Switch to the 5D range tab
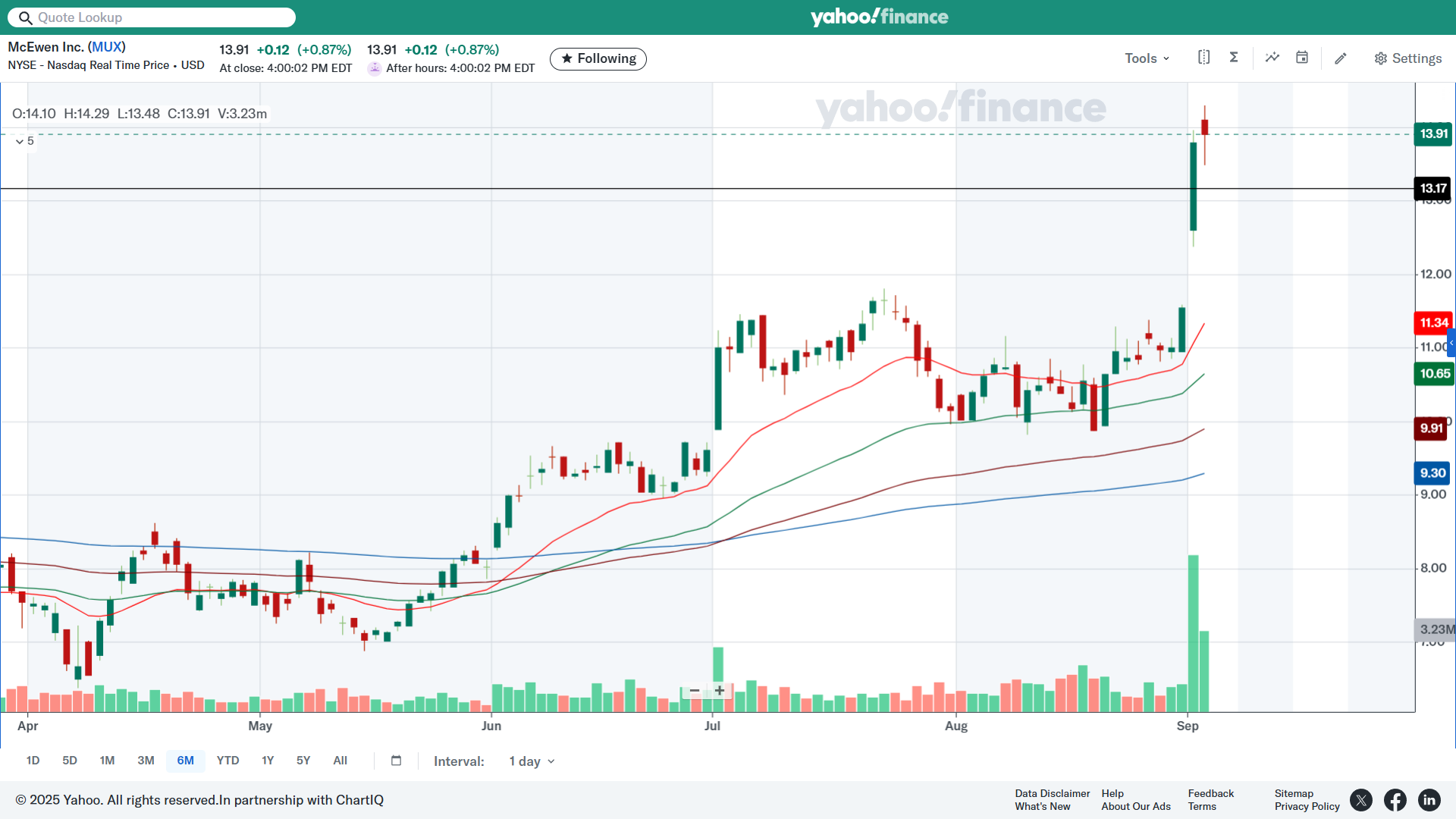 (x=70, y=761)
